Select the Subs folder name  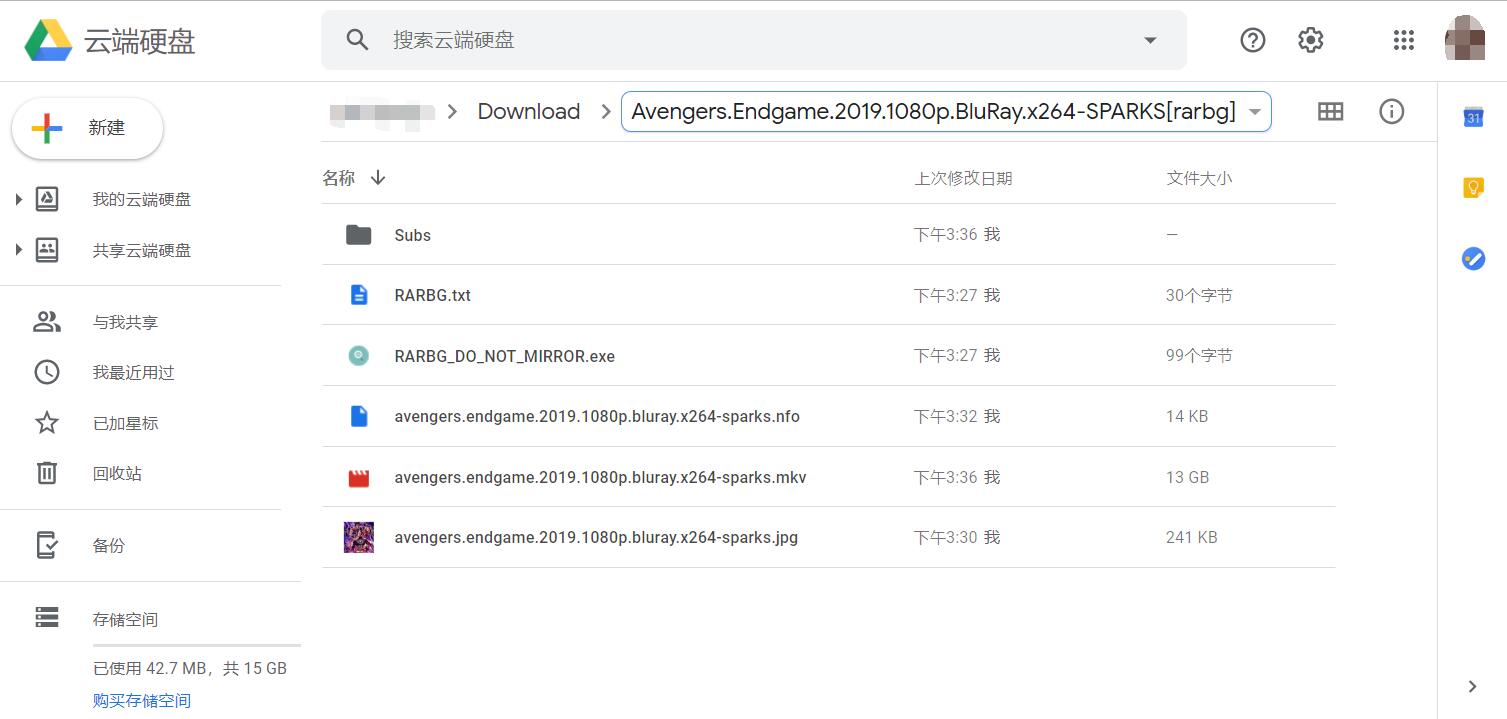pos(413,235)
